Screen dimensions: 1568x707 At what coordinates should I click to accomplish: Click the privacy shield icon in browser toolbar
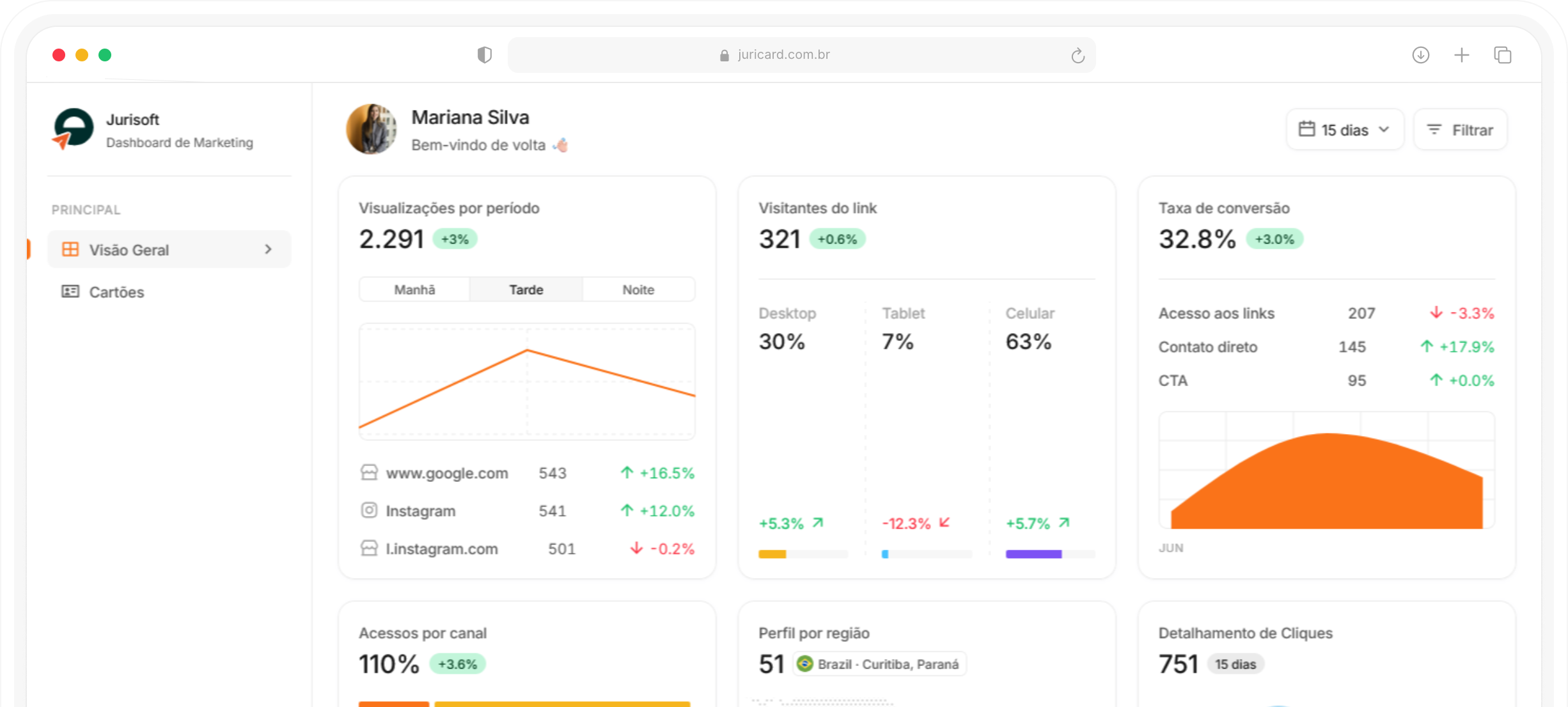point(485,55)
